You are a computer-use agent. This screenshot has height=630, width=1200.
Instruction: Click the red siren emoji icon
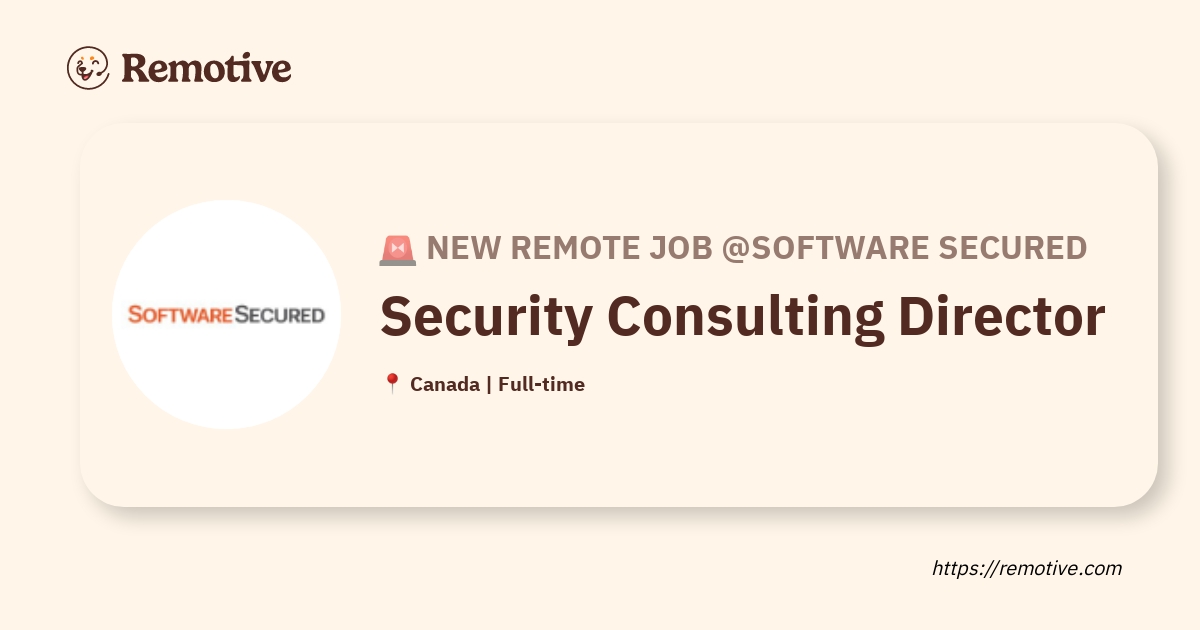click(397, 248)
